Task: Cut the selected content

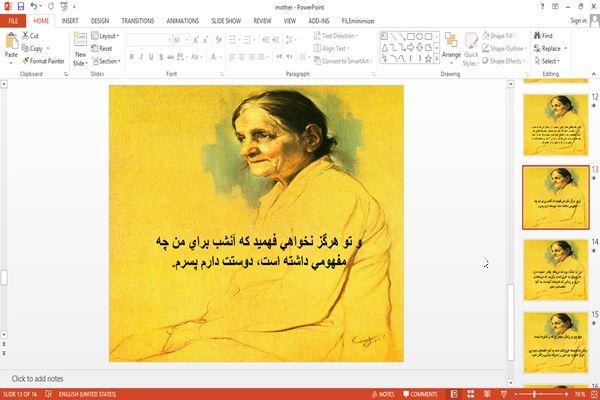Action: (30, 36)
